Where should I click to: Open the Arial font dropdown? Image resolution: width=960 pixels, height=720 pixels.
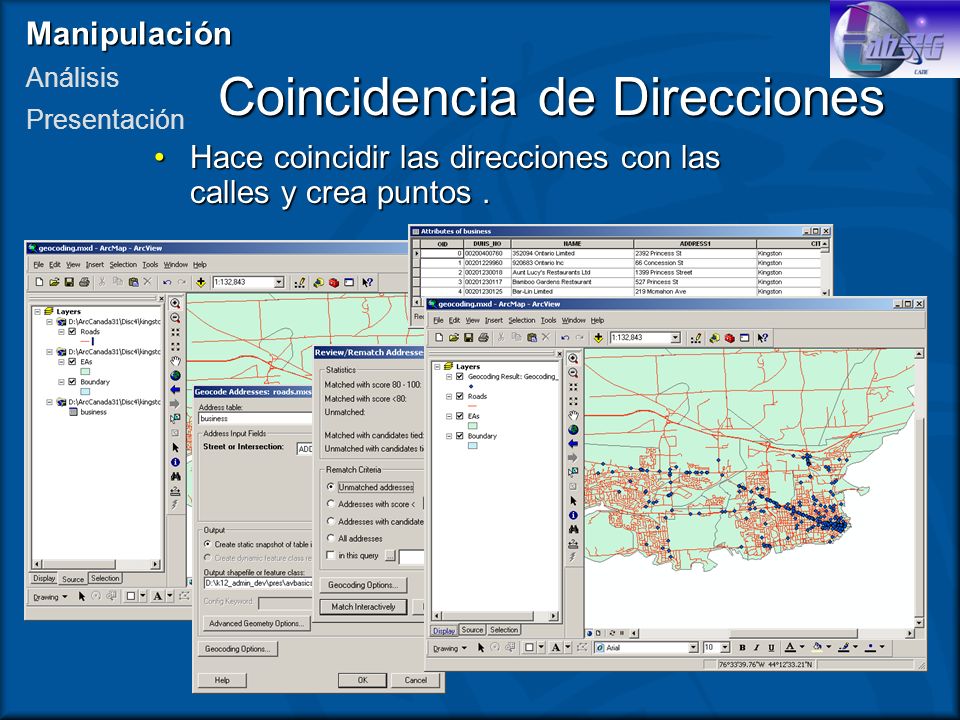click(x=694, y=648)
